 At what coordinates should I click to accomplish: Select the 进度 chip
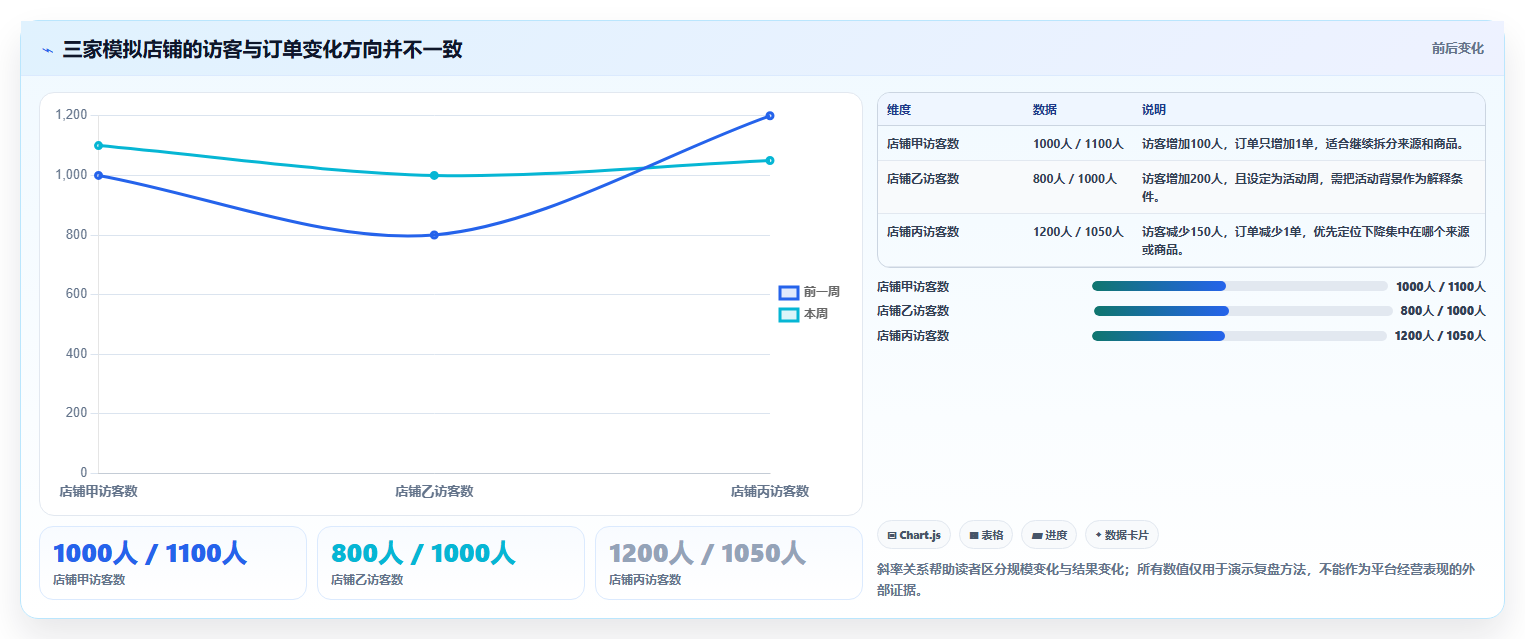[x=1049, y=535]
